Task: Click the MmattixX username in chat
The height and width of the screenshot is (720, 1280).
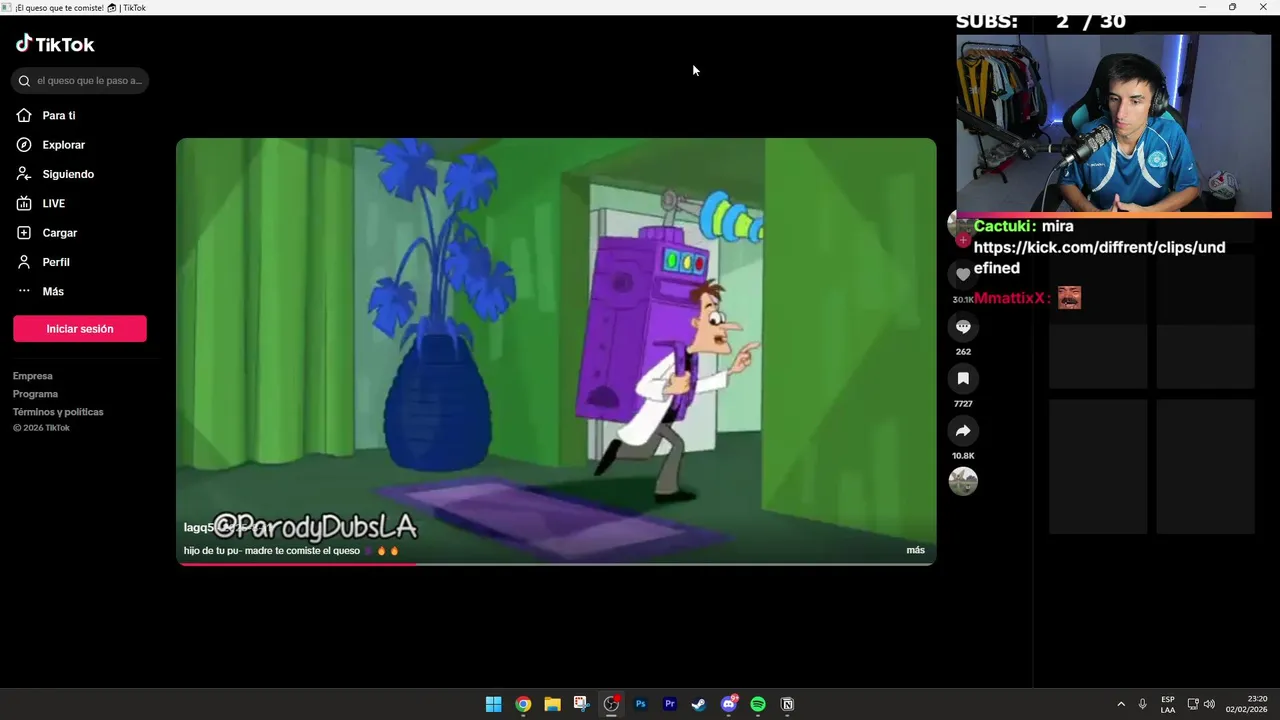Action: point(1011,298)
